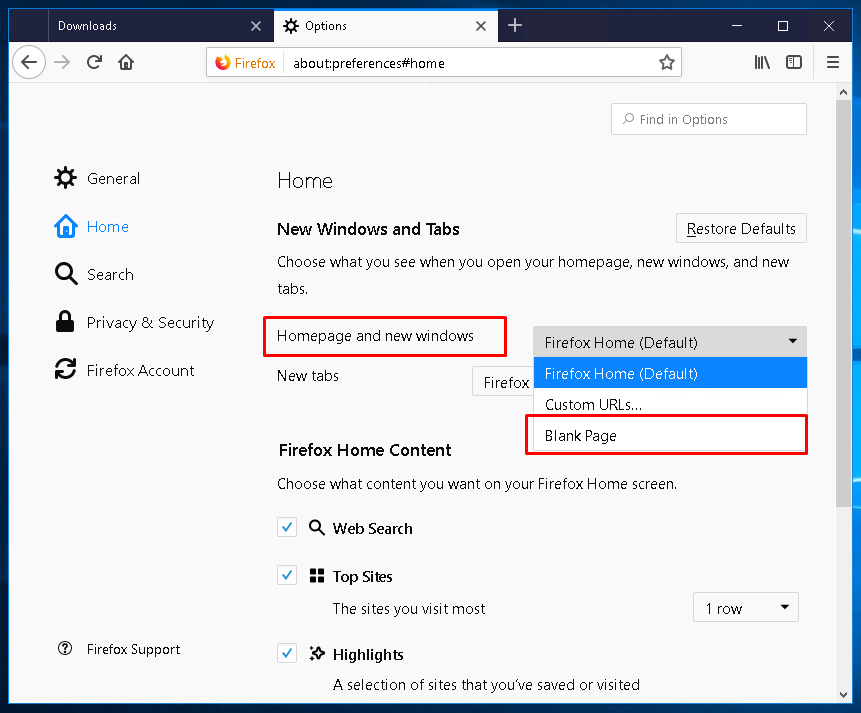The width and height of the screenshot is (861, 713).
Task: Open General settings category
Action: [x=97, y=178]
